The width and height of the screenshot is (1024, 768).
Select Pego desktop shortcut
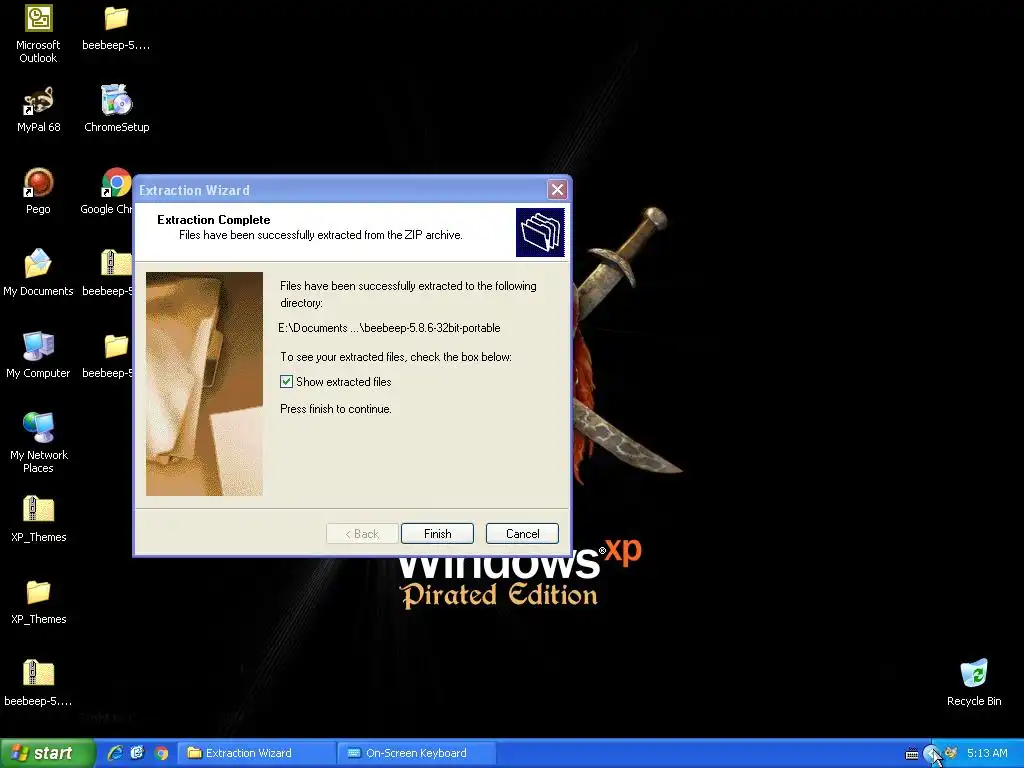[38, 192]
